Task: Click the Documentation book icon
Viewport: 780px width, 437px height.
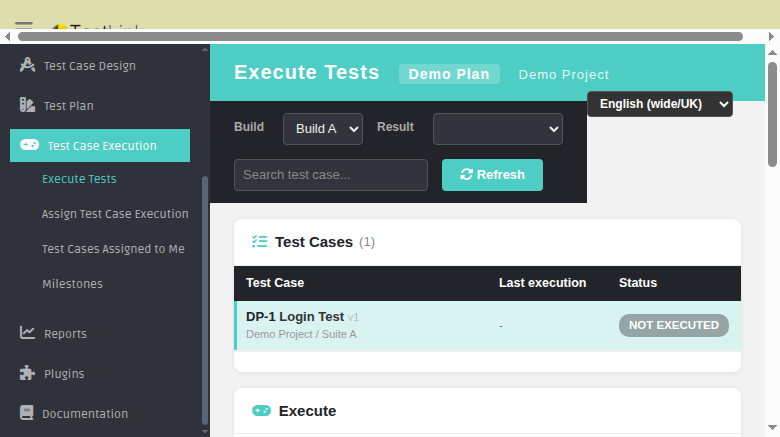Action: [26, 413]
